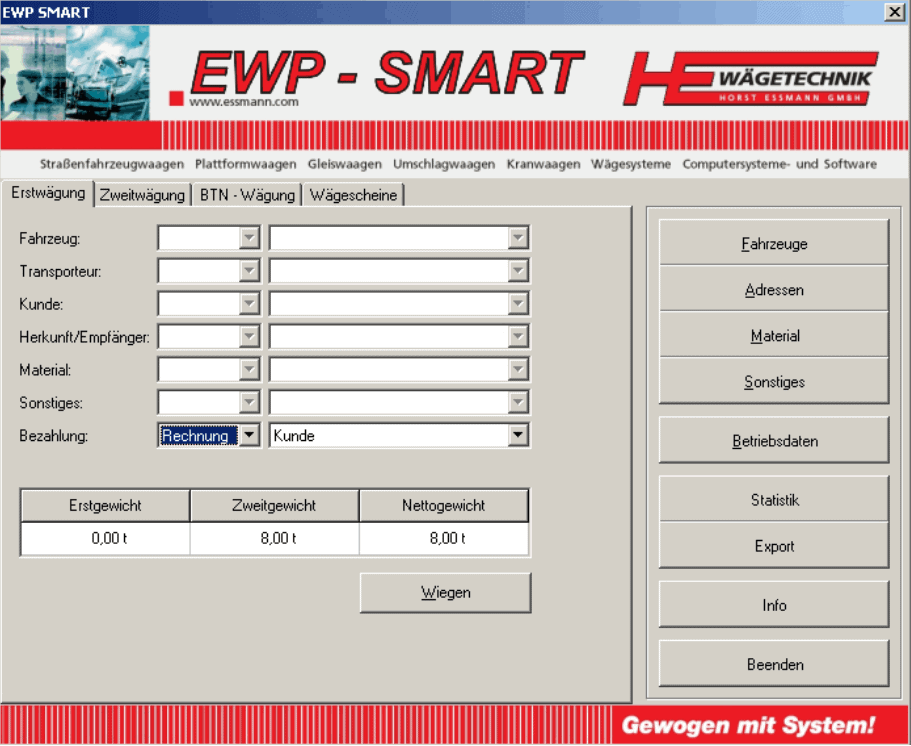Click the Export button
The height and width of the screenshot is (746, 911).
[x=774, y=546]
